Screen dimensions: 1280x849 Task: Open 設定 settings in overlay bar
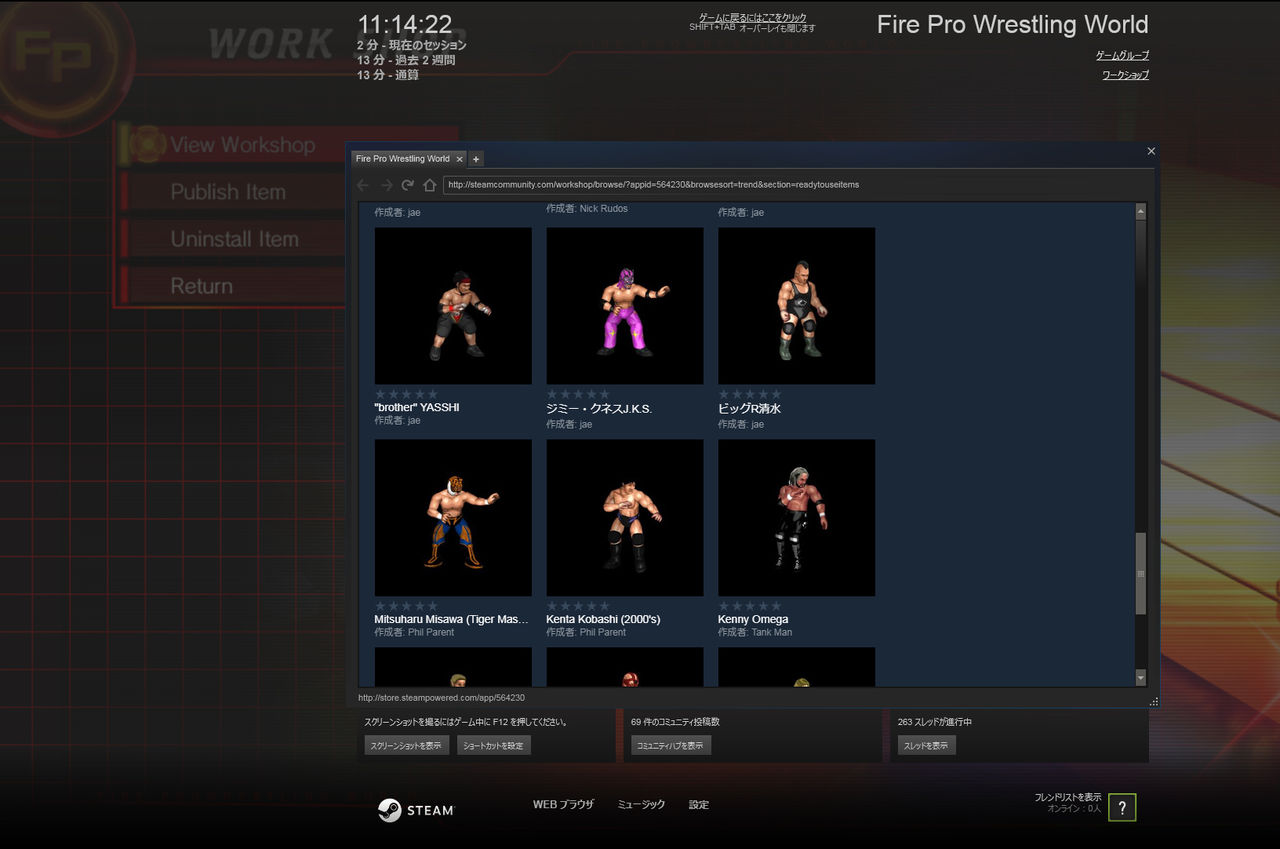(x=699, y=805)
